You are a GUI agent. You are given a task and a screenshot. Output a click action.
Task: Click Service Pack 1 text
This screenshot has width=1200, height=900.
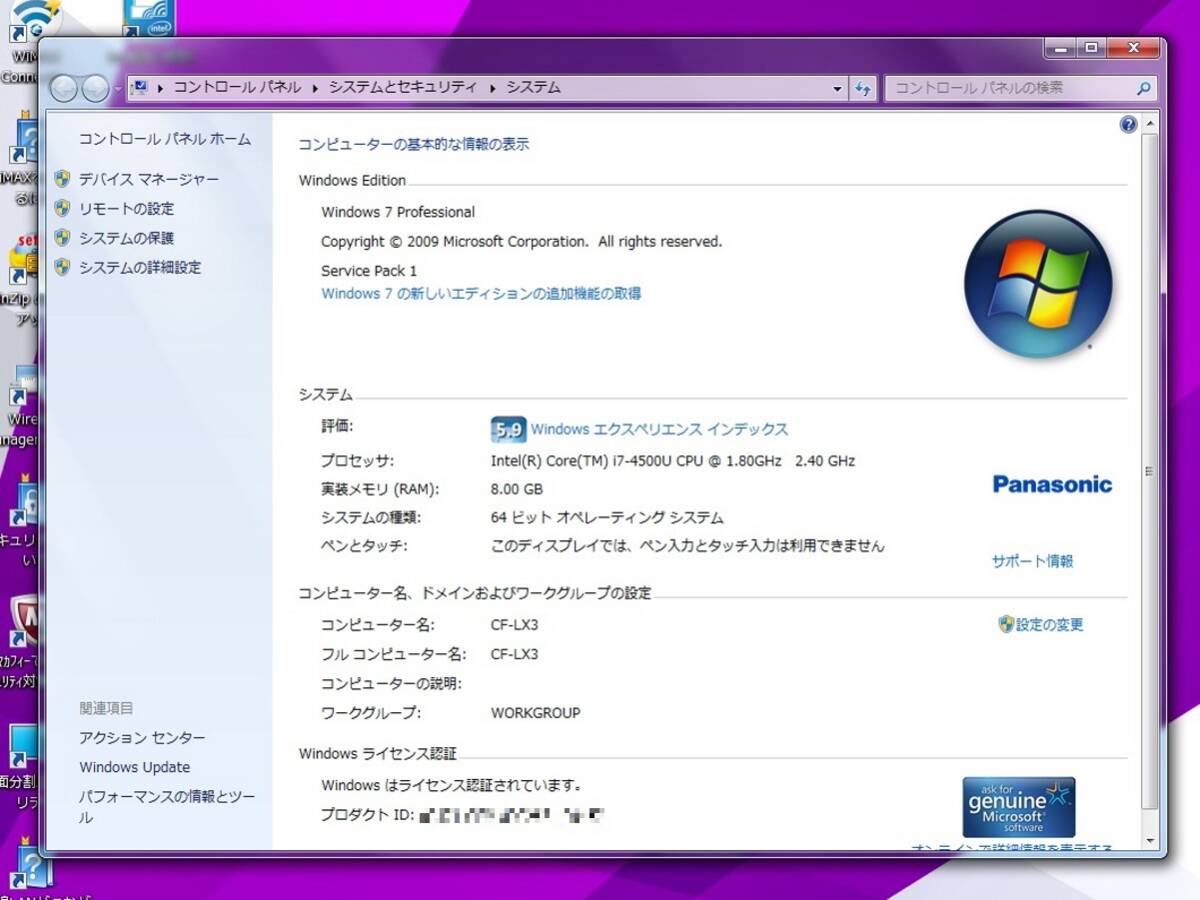(369, 271)
